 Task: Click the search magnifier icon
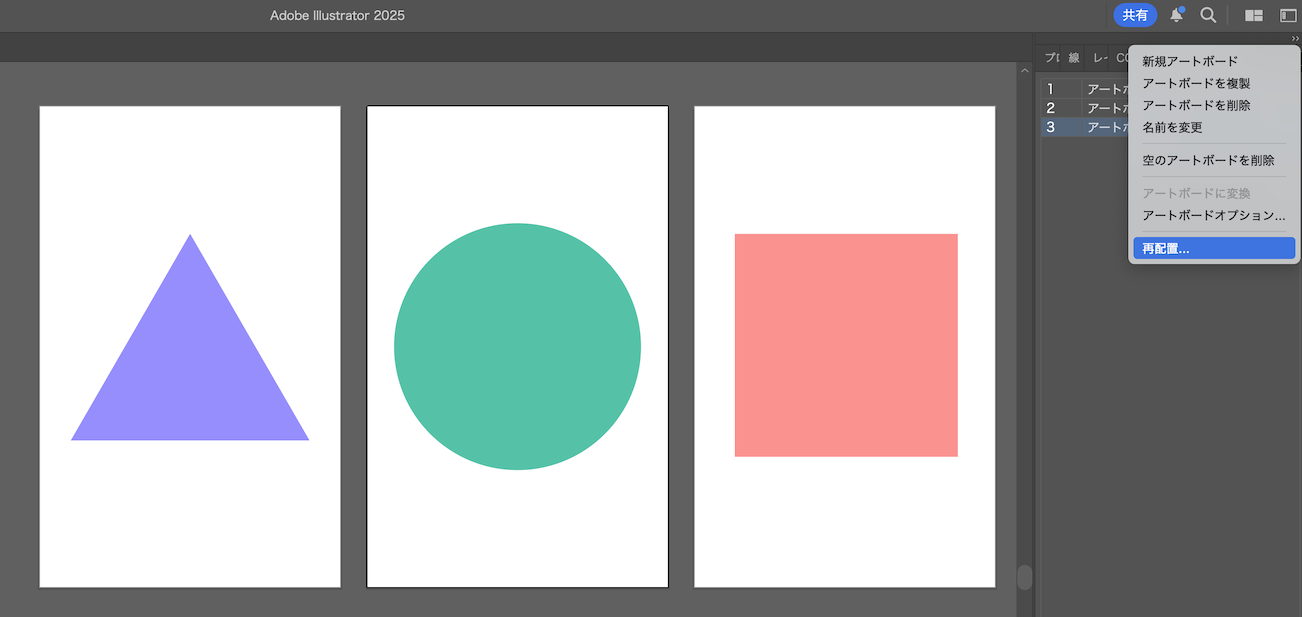point(1208,15)
